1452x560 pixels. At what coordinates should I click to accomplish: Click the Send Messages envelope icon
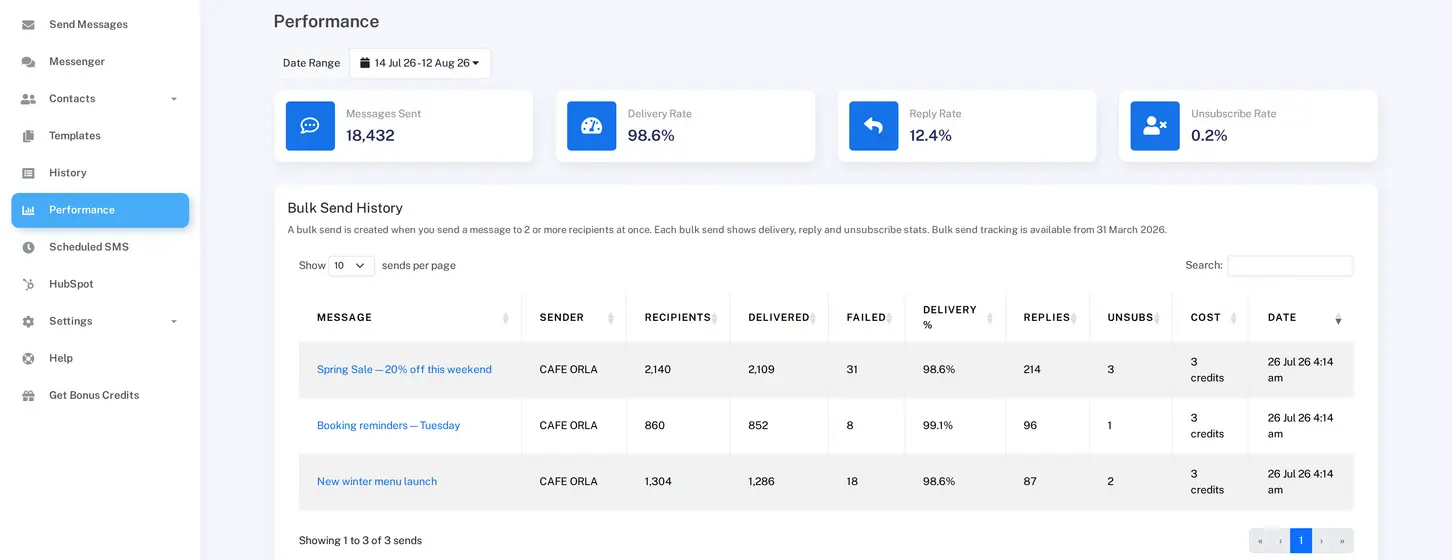[28, 25]
